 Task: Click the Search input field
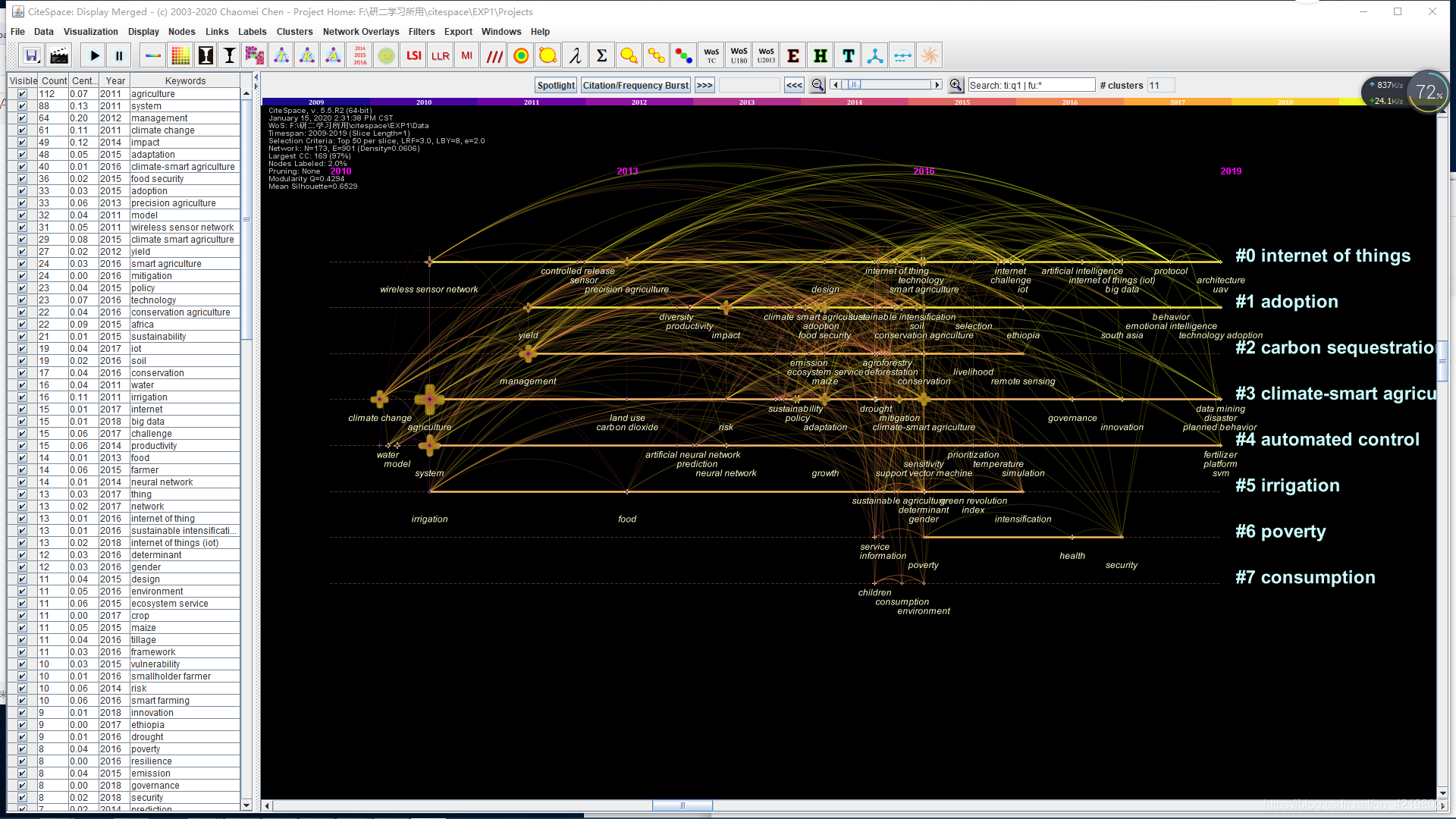coord(1031,85)
